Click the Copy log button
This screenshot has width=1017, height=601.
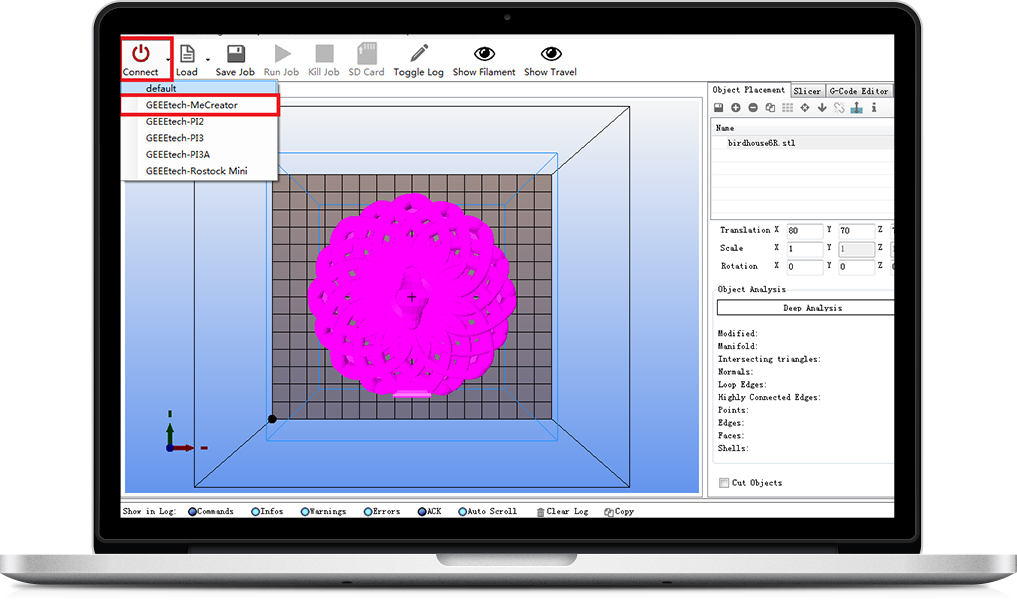pyautogui.click(x=619, y=512)
